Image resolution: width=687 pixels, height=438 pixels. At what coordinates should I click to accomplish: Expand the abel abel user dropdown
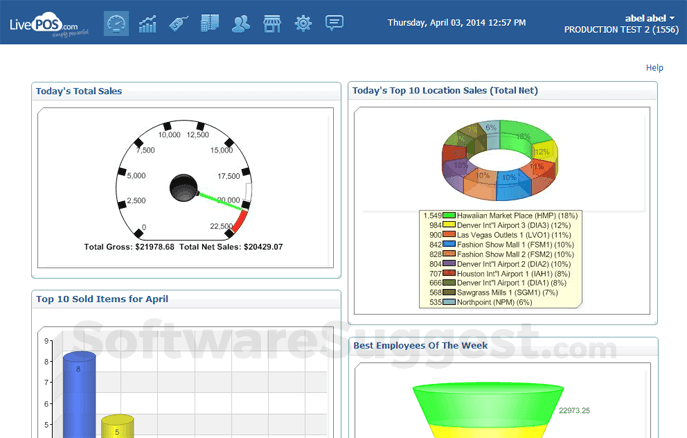650,18
